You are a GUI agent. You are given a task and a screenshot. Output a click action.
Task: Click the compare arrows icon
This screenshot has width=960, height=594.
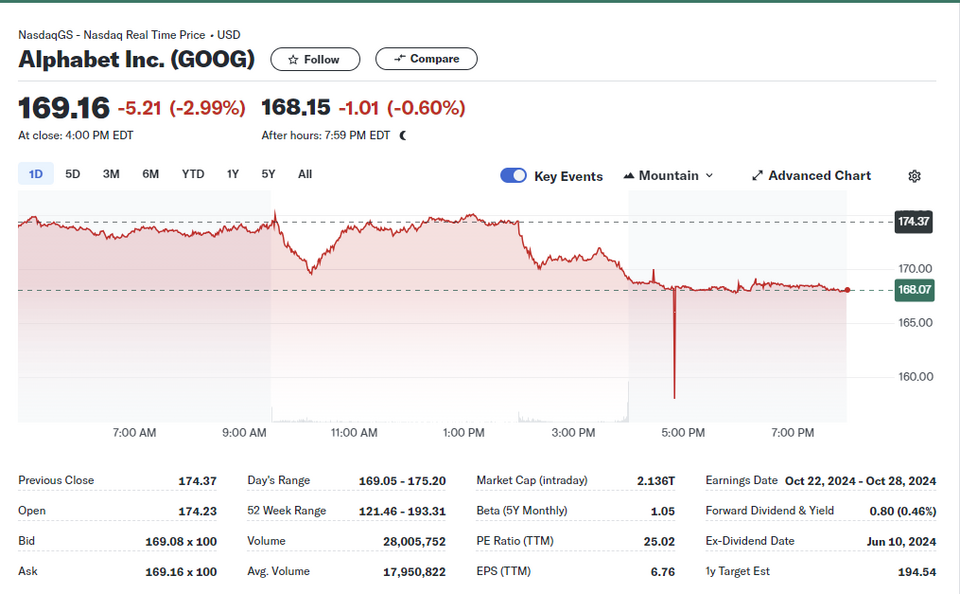(399, 59)
